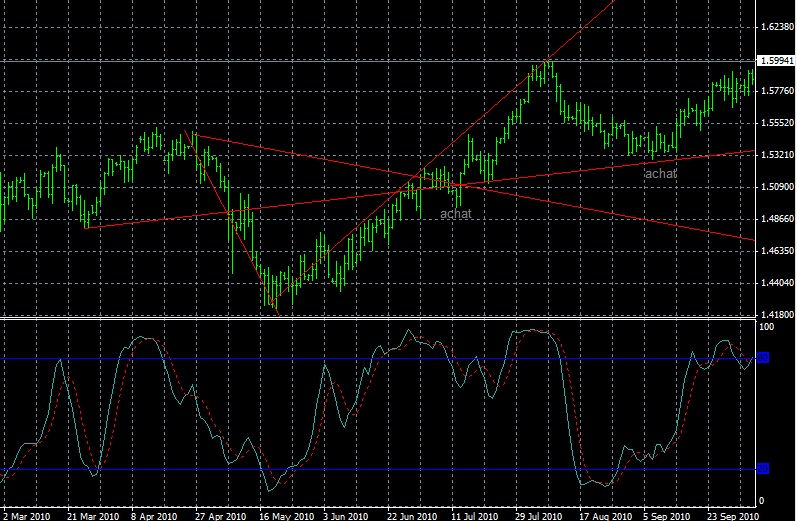Click the 1.50900 price axis label
The image size is (797, 521).
coord(777,187)
